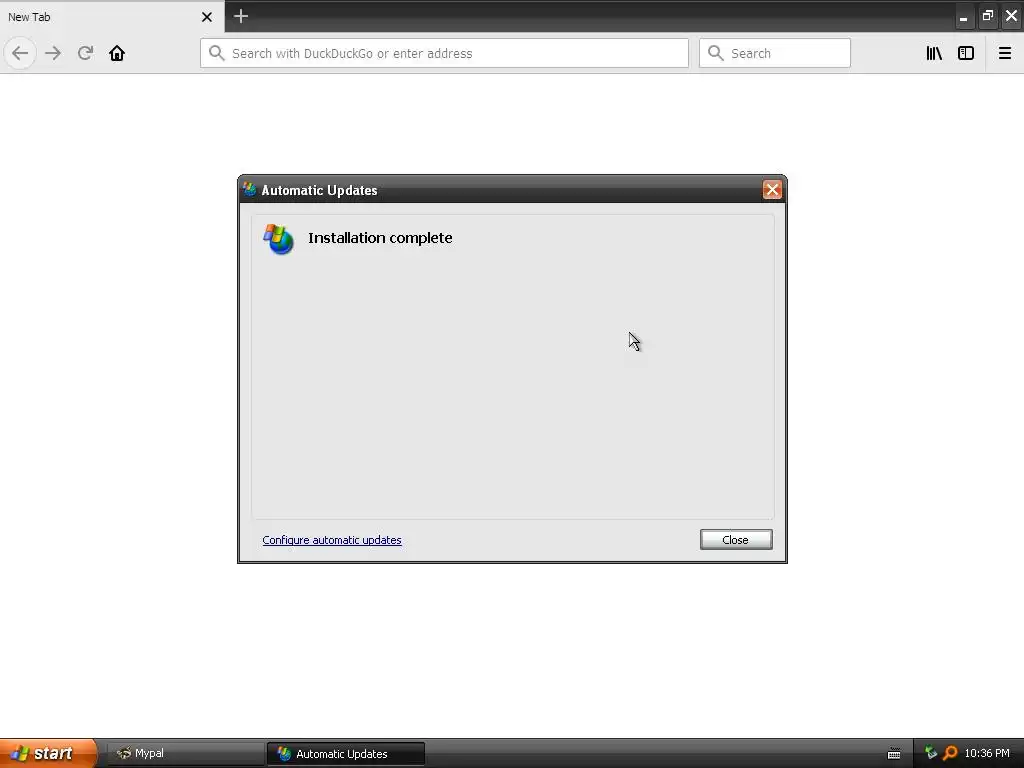This screenshot has width=1024, height=768.
Task: Click the orange magnifier tray icon
Action: [950, 753]
